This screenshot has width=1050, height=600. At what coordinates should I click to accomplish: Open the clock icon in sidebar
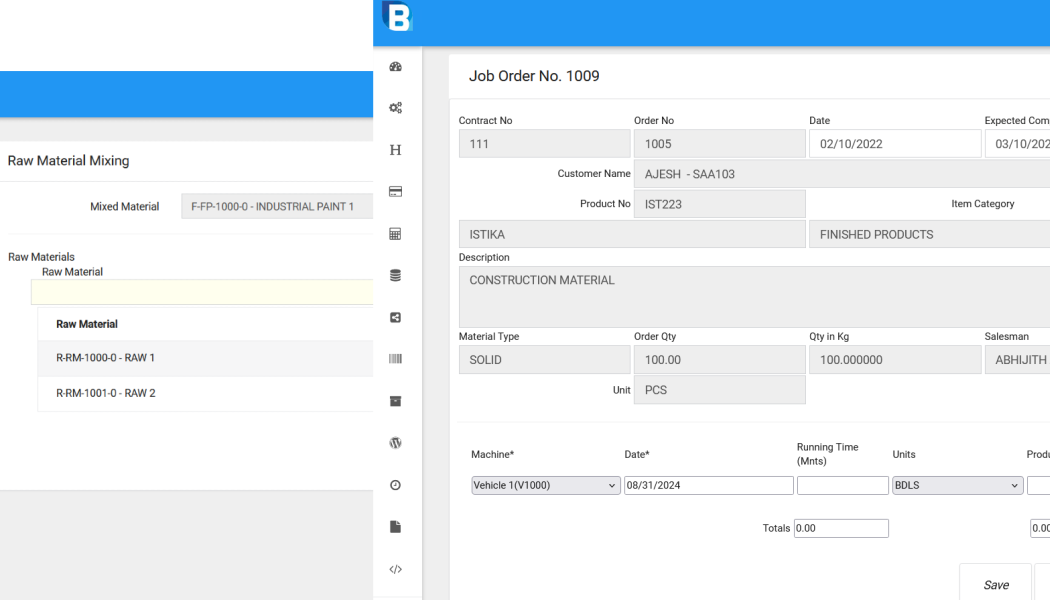tap(395, 485)
